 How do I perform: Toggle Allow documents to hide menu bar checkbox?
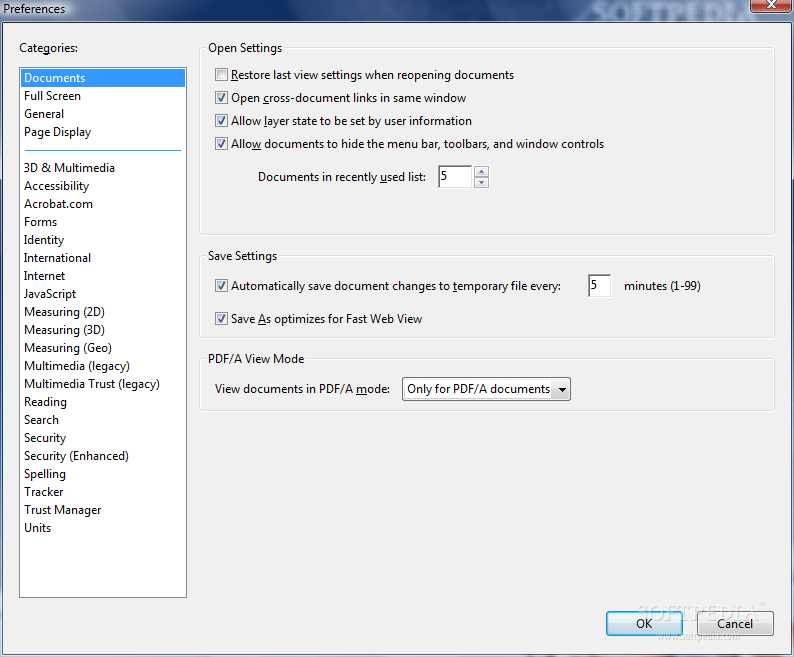(x=221, y=144)
